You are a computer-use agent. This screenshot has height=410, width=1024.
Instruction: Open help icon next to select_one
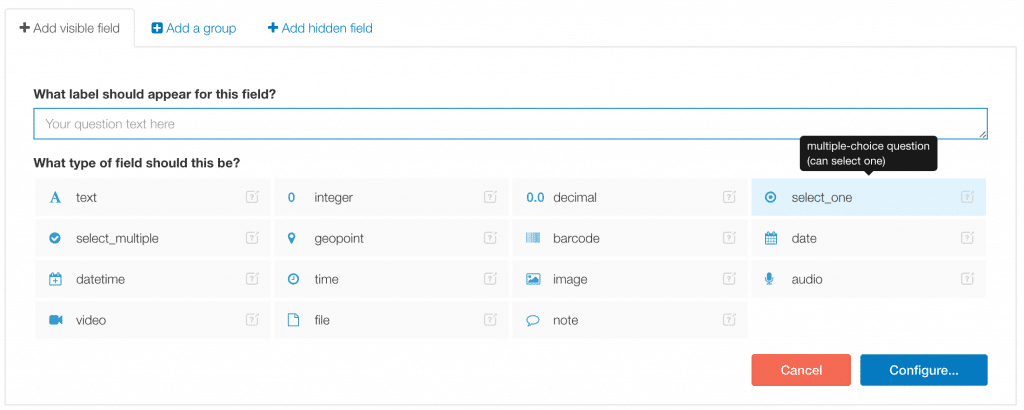967,197
